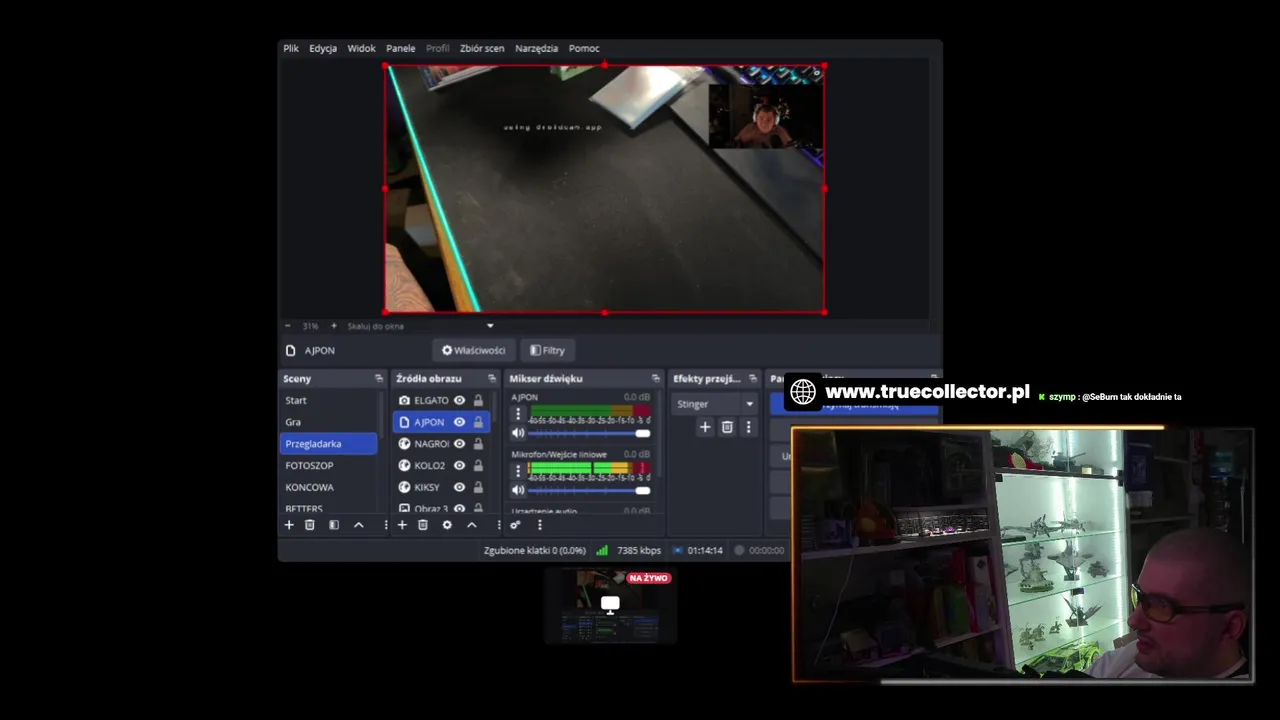The width and height of the screenshot is (1280, 720).
Task: Pop out the Źródła obrazu dock icon
Action: (491, 378)
